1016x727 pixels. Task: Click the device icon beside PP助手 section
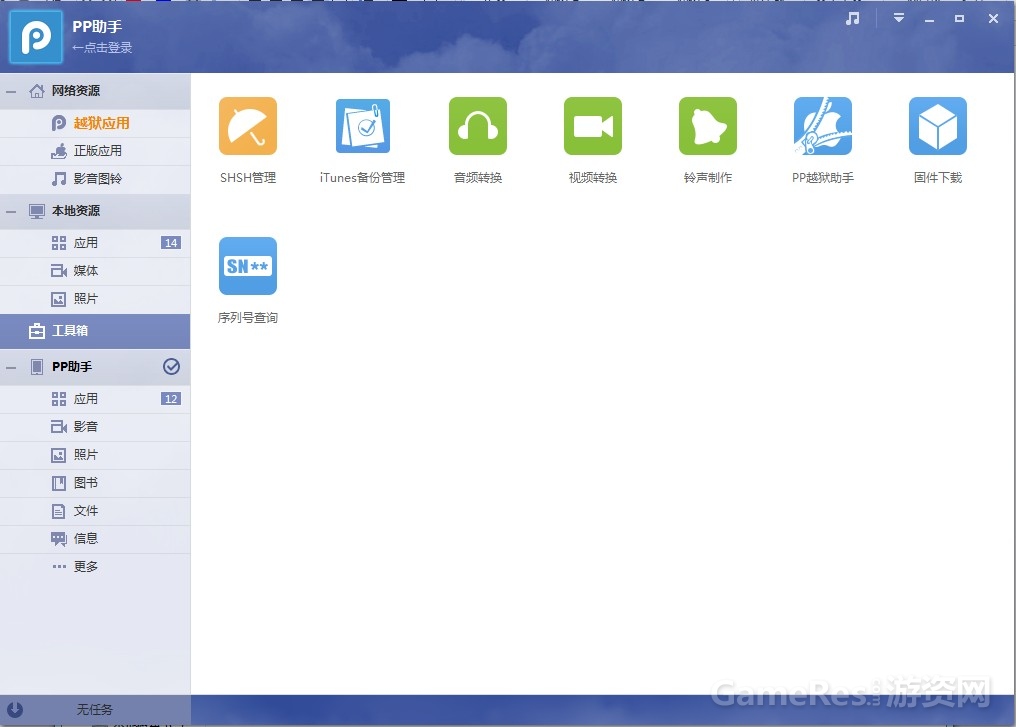pyautogui.click(x=37, y=367)
